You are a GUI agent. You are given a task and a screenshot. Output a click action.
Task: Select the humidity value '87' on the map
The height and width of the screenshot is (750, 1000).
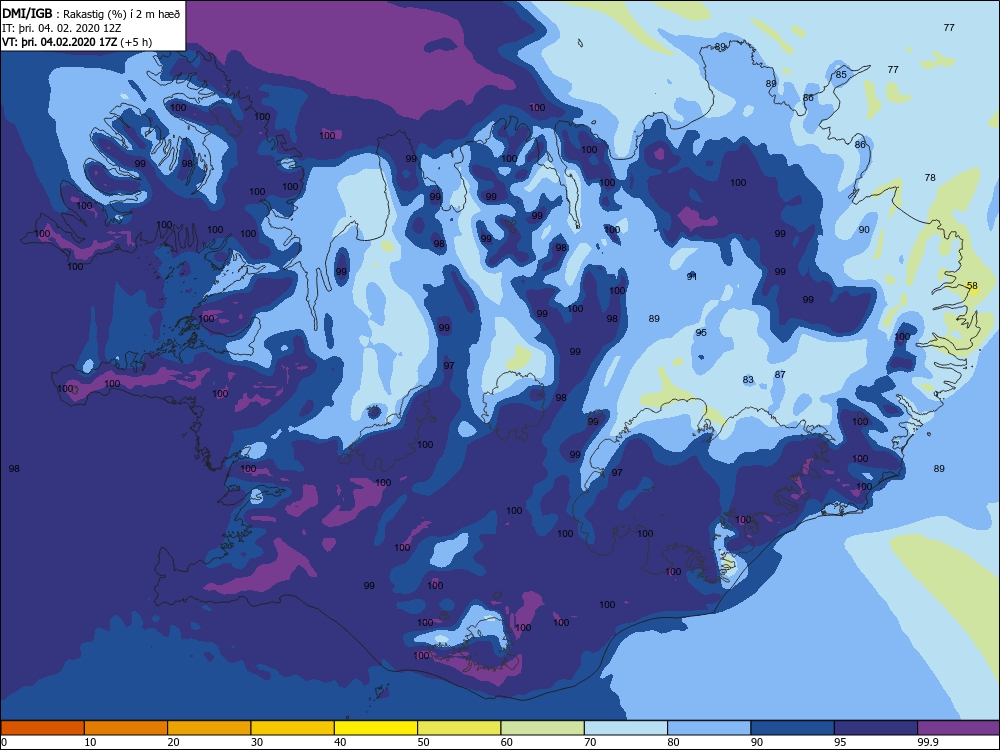pos(780,374)
